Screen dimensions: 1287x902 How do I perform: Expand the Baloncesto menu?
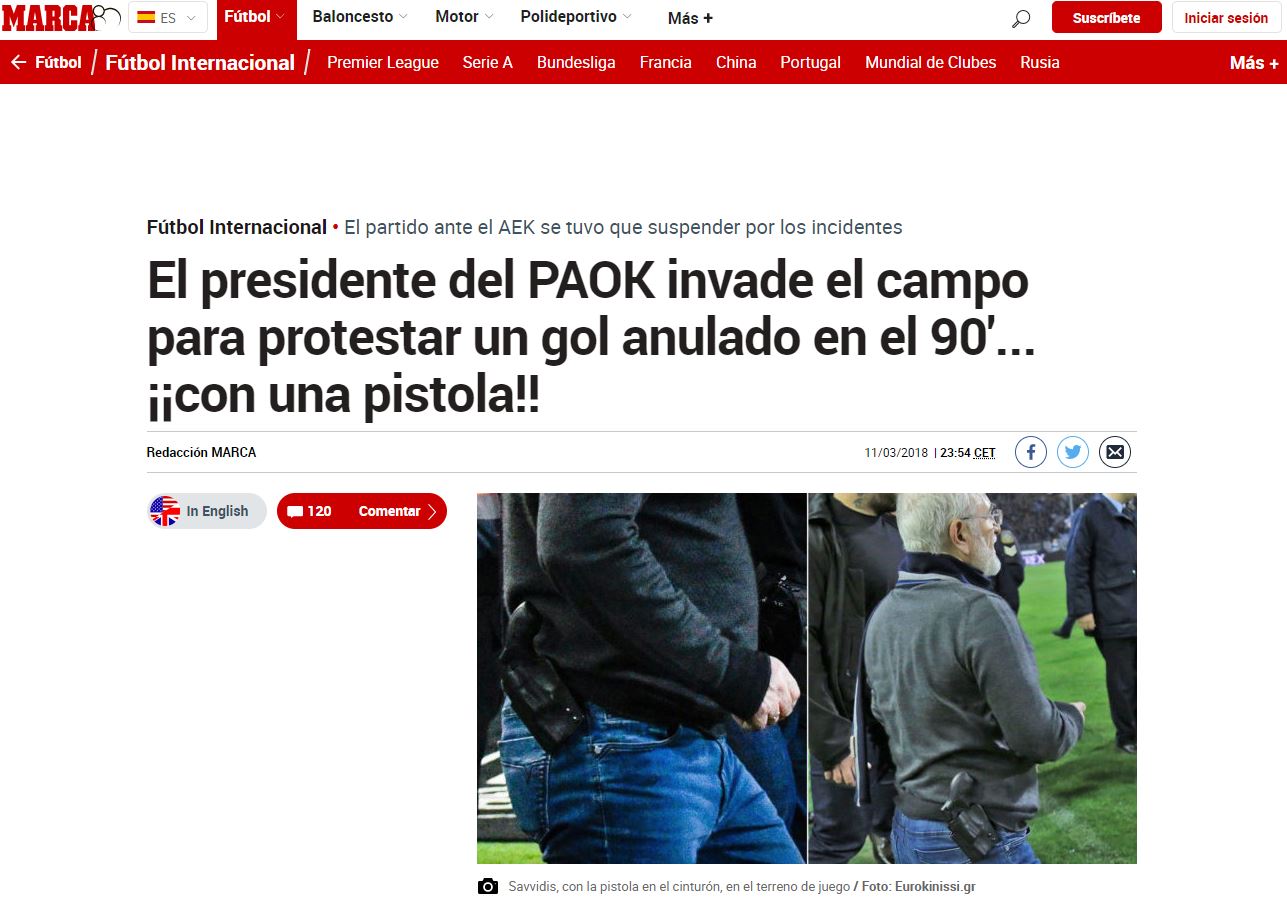360,17
